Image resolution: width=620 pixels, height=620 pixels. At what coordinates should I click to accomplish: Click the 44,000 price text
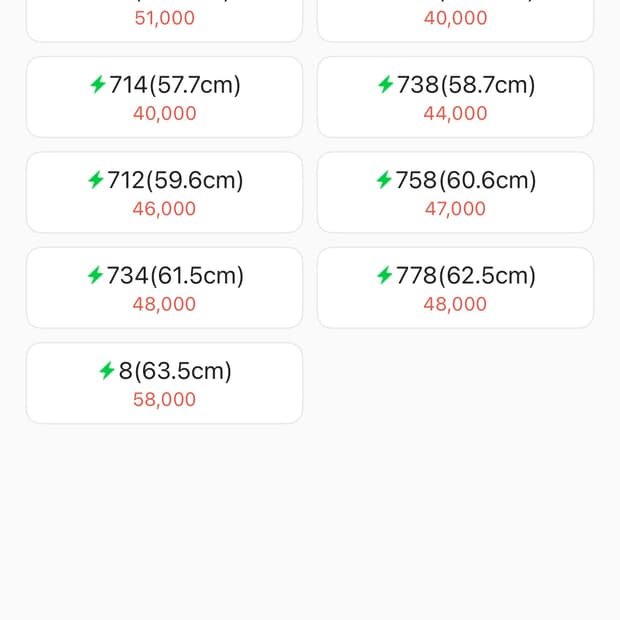455,113
